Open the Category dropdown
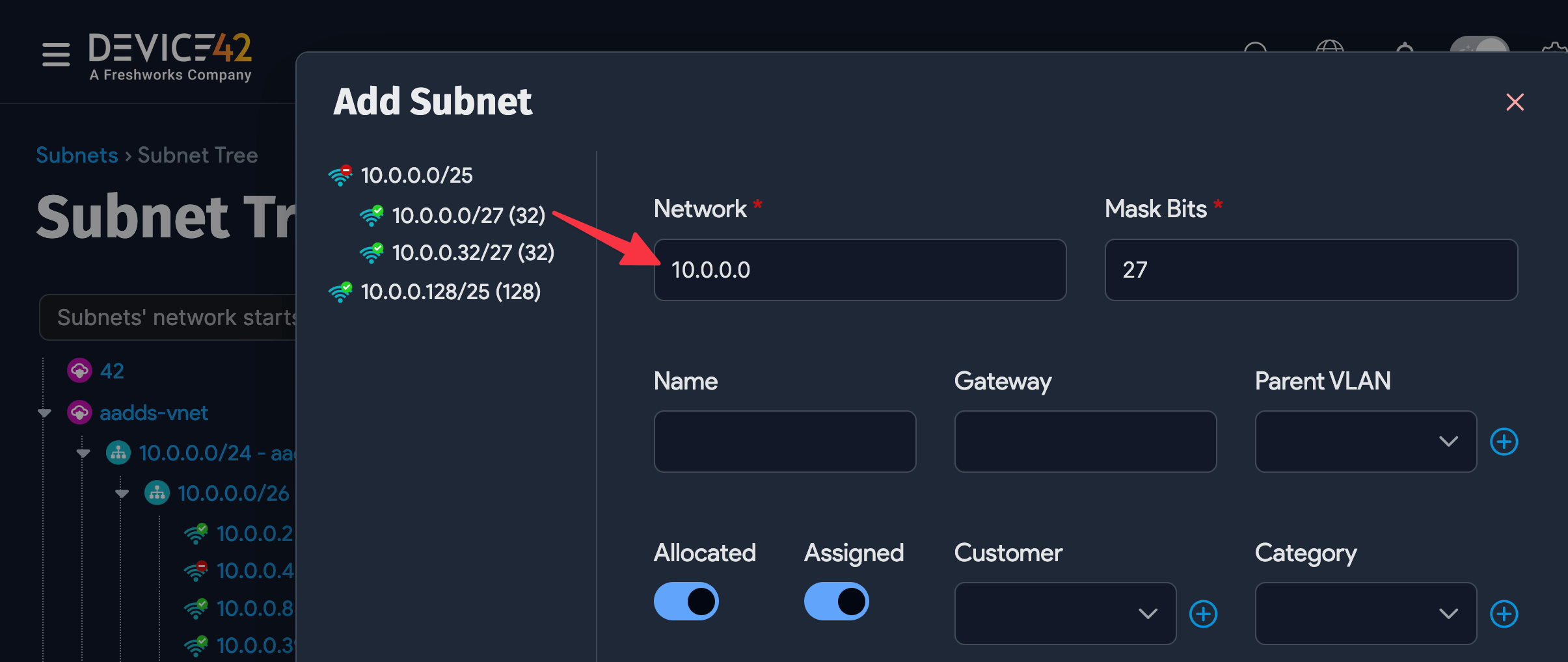 click(1365, 613)
